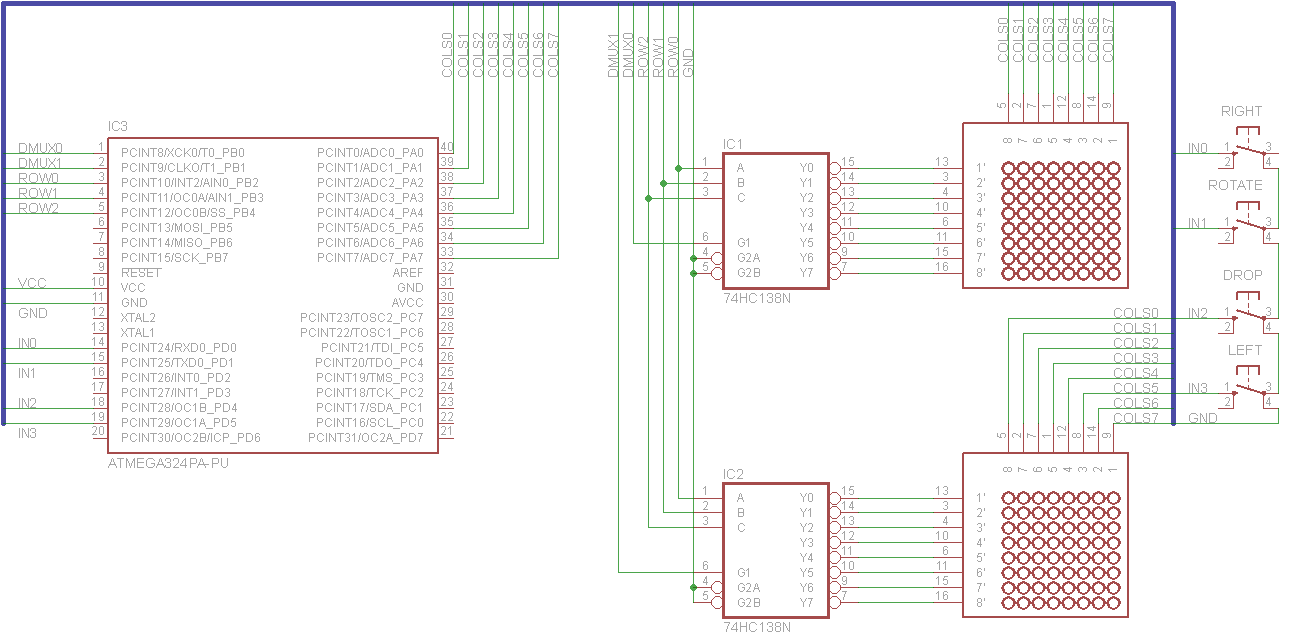Select pin name PCINT14/MISO_PB6

pos(177,242)
